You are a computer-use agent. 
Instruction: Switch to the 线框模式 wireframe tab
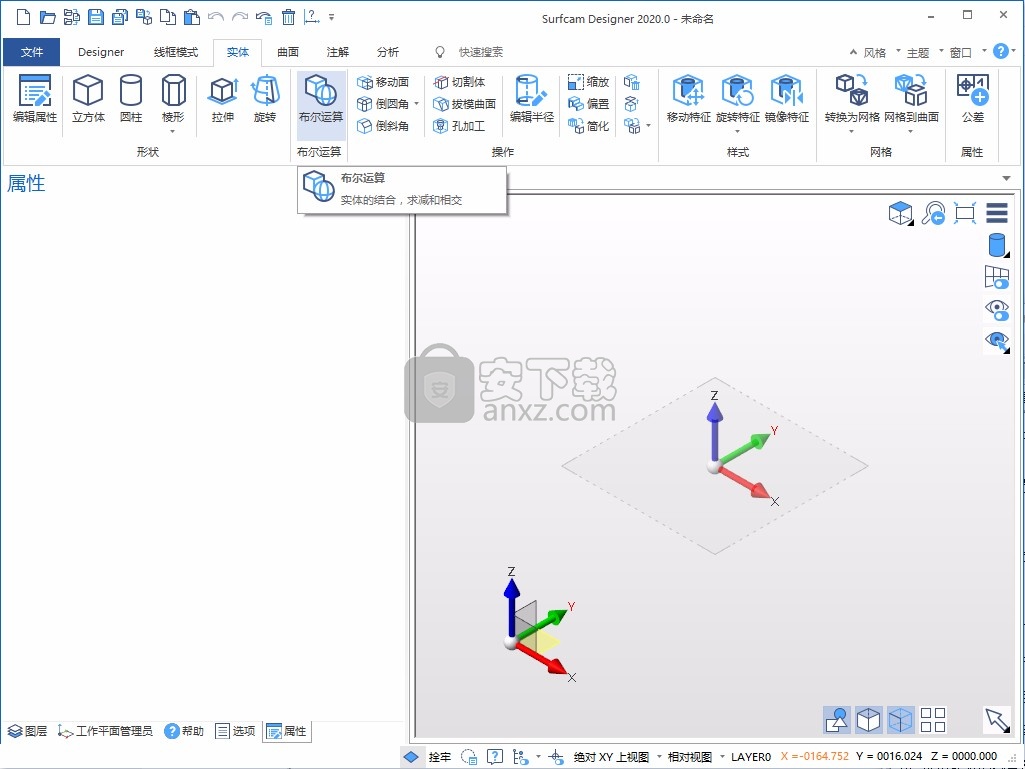coord(176,52)
